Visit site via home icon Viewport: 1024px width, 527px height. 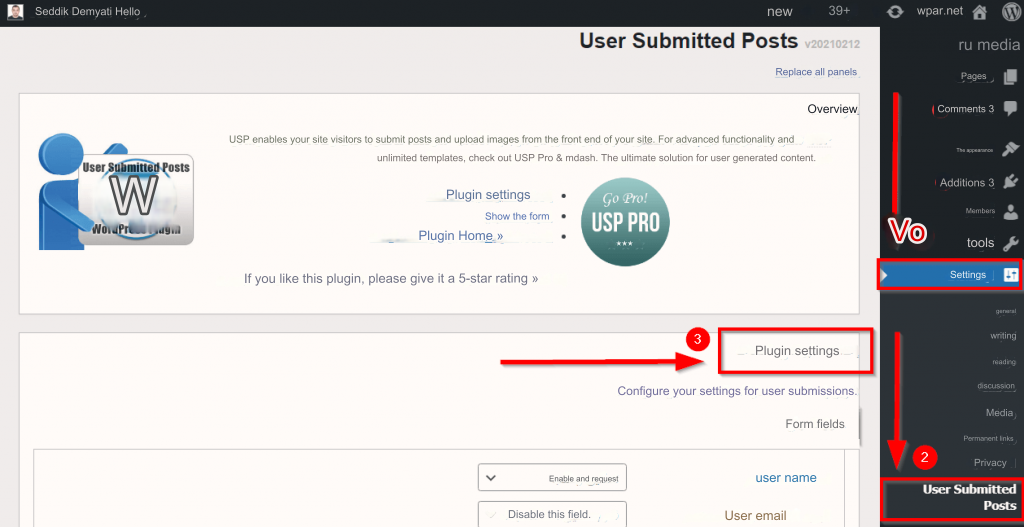click(x=979, y=12)
